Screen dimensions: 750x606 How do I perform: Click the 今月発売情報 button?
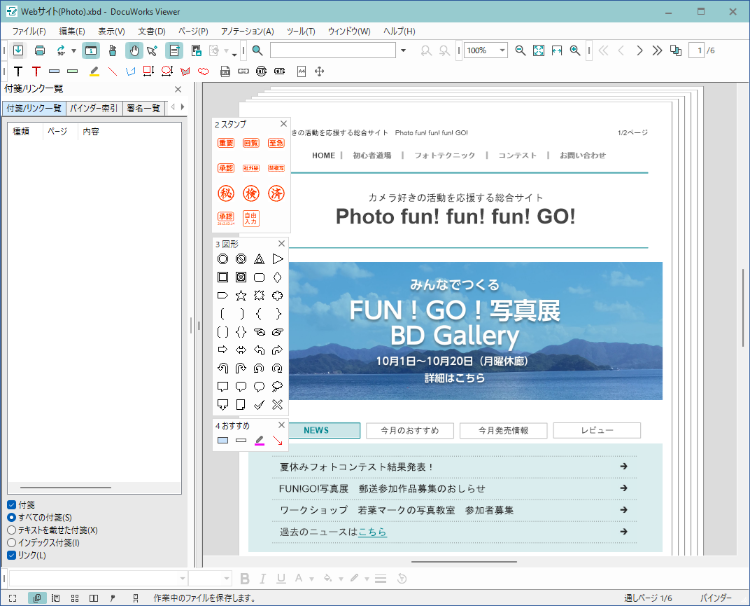[503, 430]
